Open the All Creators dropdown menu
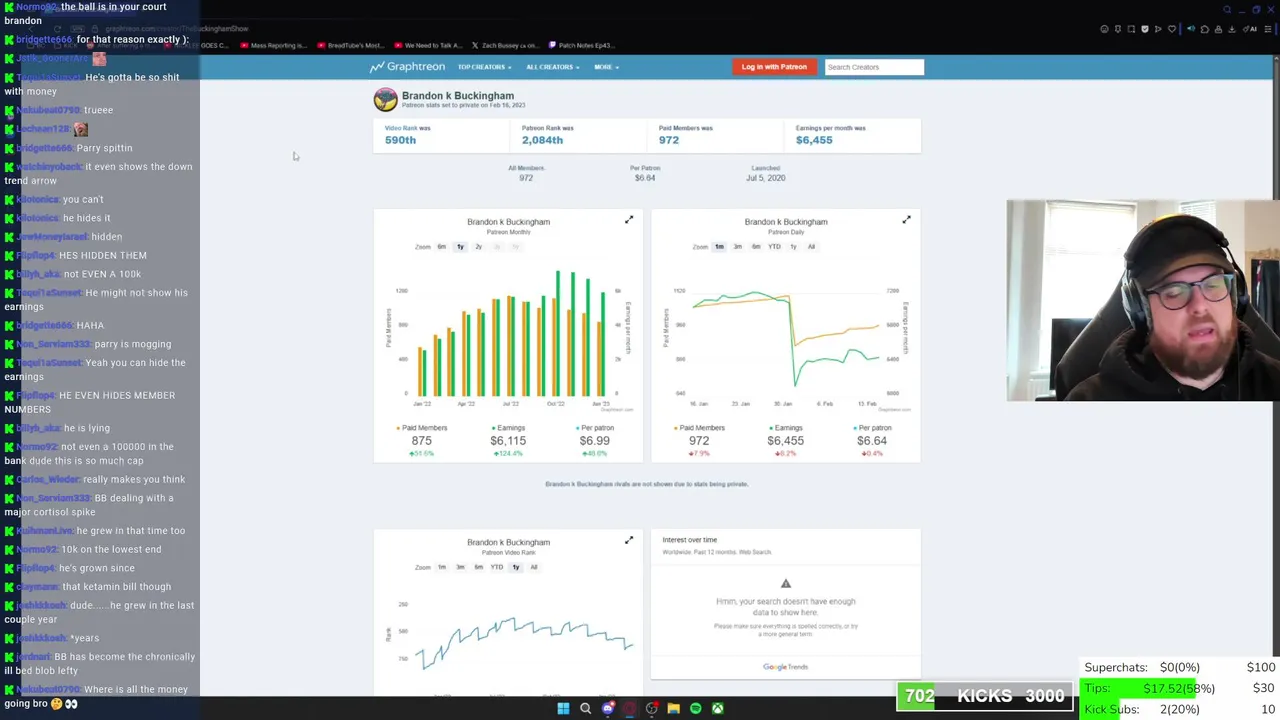Viewport: 1280px width, 720px height. [x=552, y=67]
